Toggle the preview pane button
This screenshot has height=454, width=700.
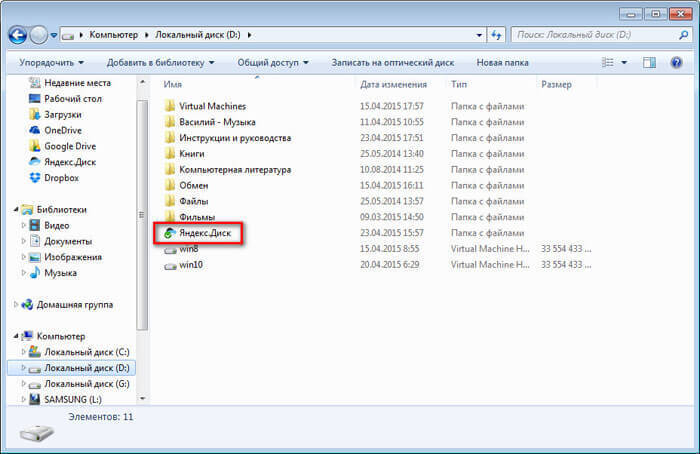(x=649, y=62)
